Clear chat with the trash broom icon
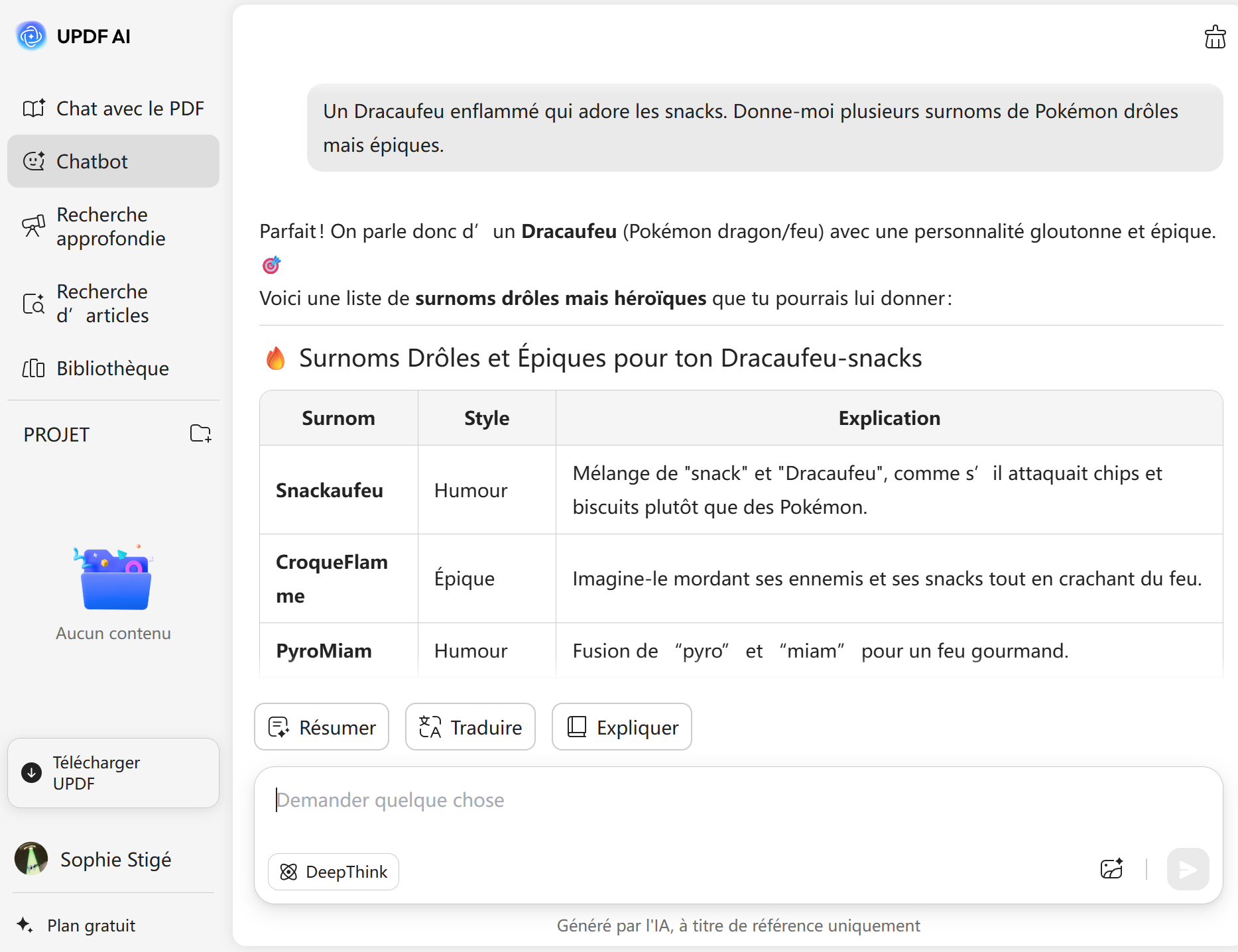Screen dimensions: 1238x952 (1215, 37)
